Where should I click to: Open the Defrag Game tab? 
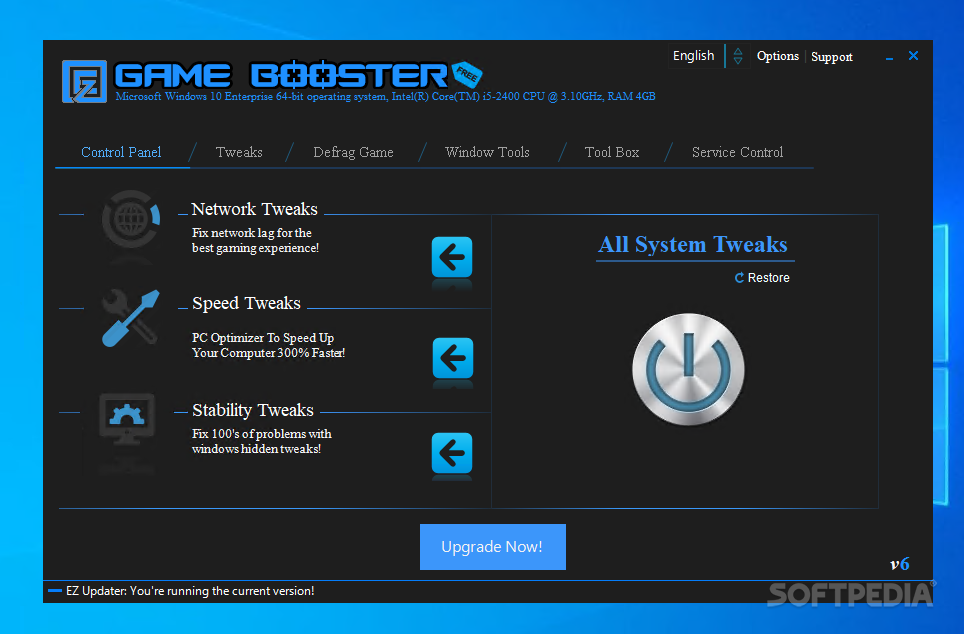click(x=354, y=152)
